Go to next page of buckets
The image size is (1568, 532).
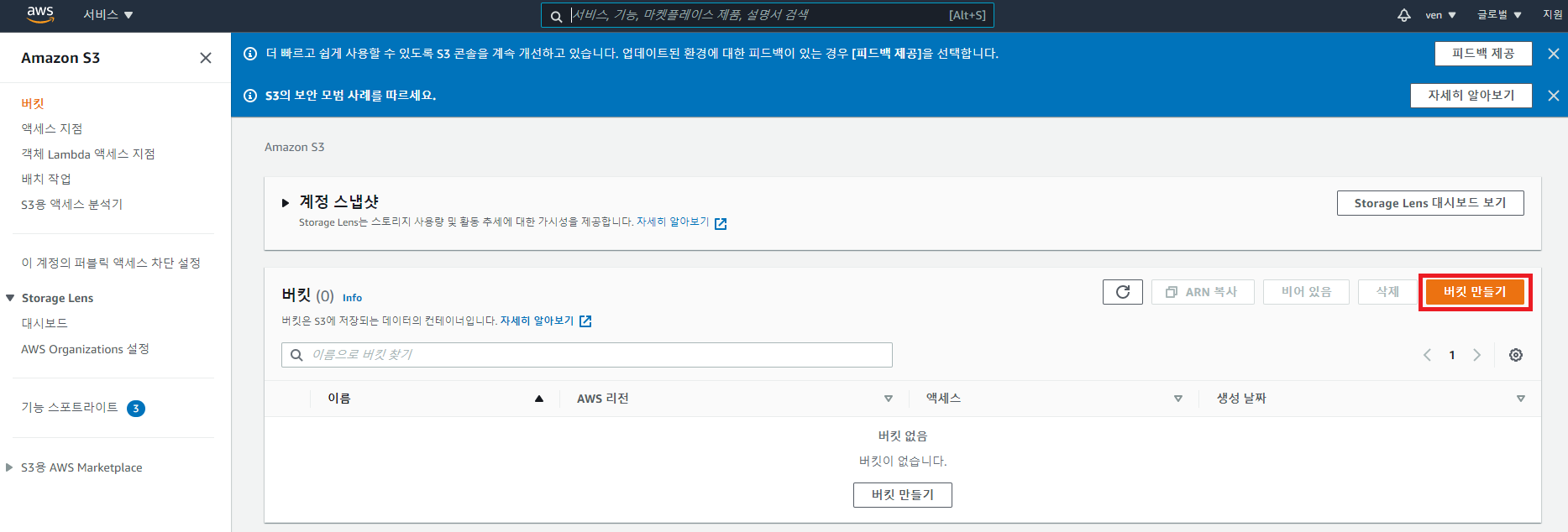click(x=1476, y=355)
